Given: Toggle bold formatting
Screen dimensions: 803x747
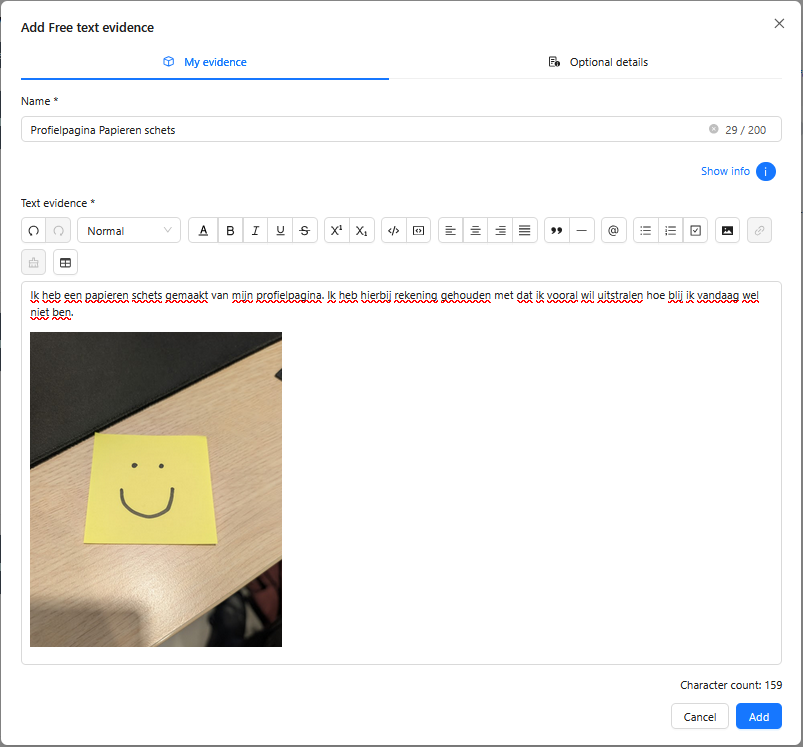Looking at the screenshot, I should click(230, 230).
